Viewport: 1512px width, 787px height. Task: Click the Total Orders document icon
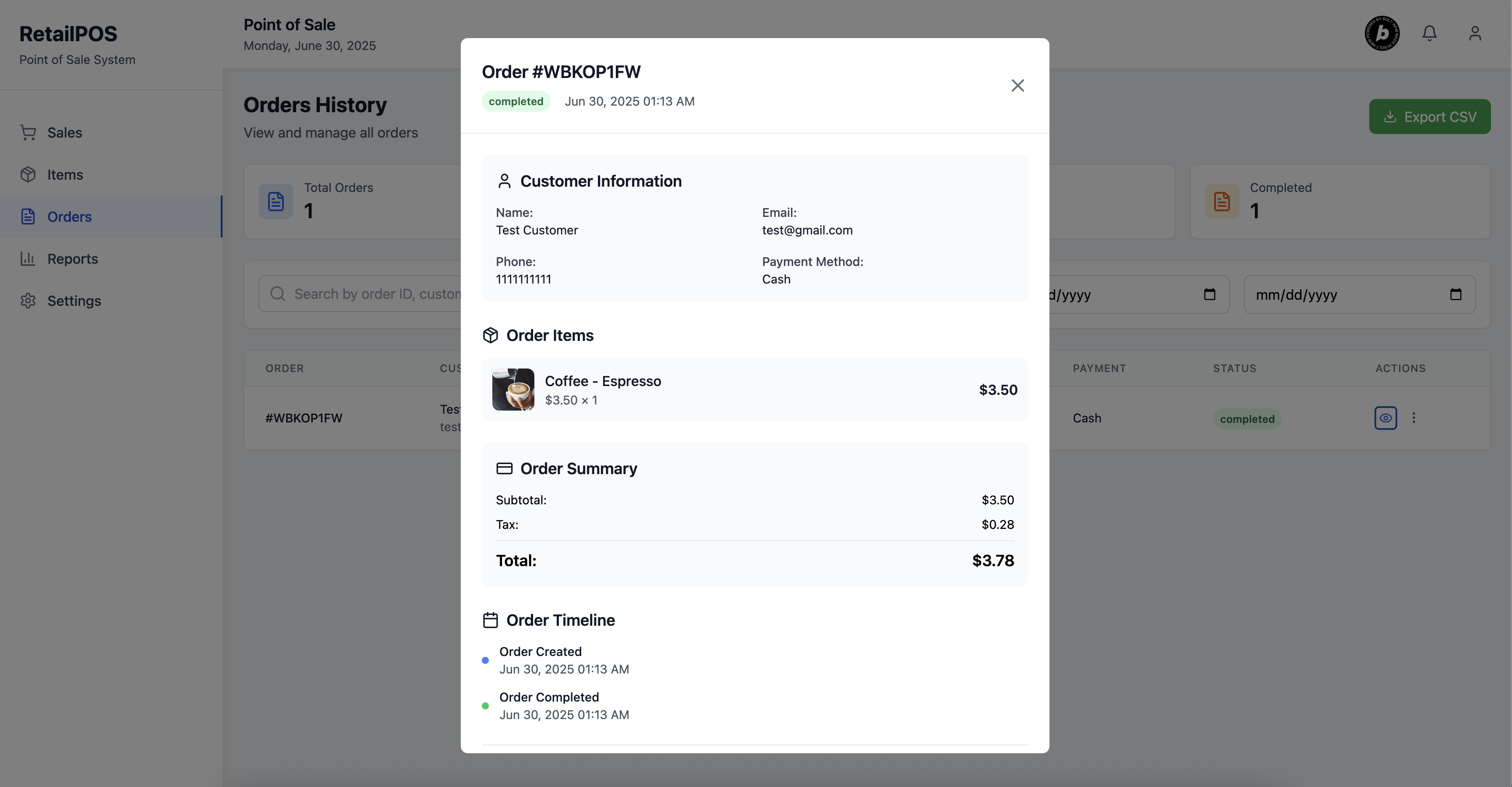click(x=276, y=202)
